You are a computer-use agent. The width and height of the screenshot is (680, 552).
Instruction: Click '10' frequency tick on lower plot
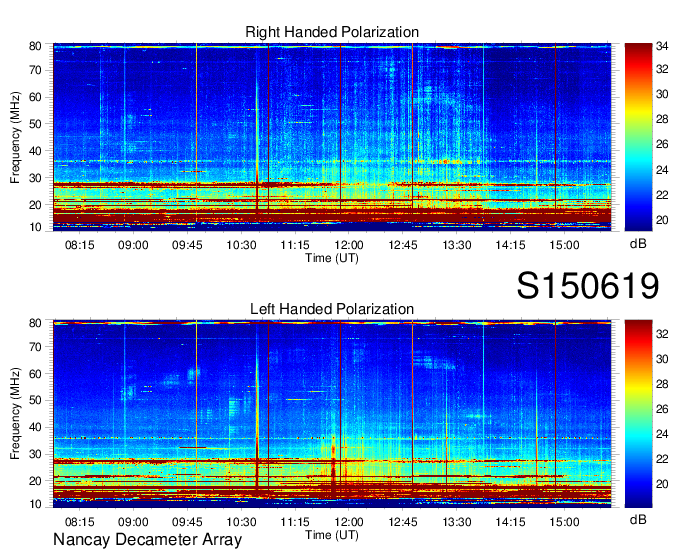(35, 504)
